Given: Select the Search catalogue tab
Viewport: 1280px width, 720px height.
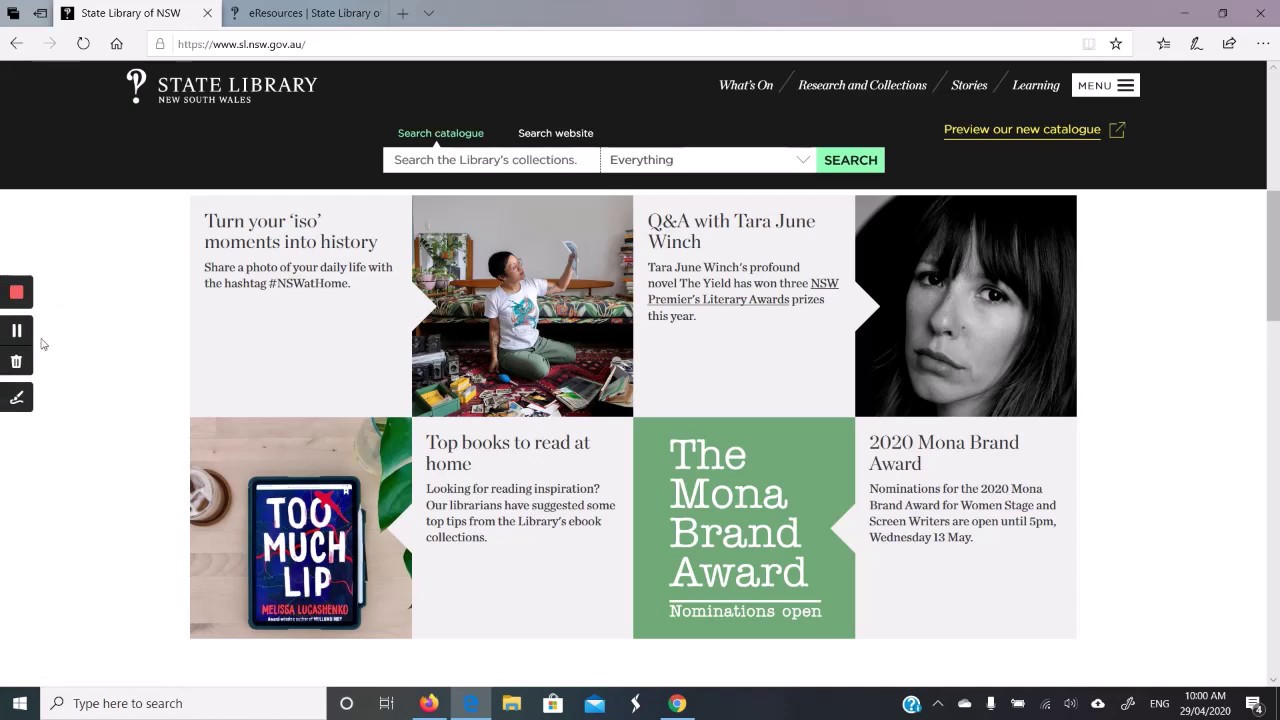Looking at the screenshot, I should 440,133.
